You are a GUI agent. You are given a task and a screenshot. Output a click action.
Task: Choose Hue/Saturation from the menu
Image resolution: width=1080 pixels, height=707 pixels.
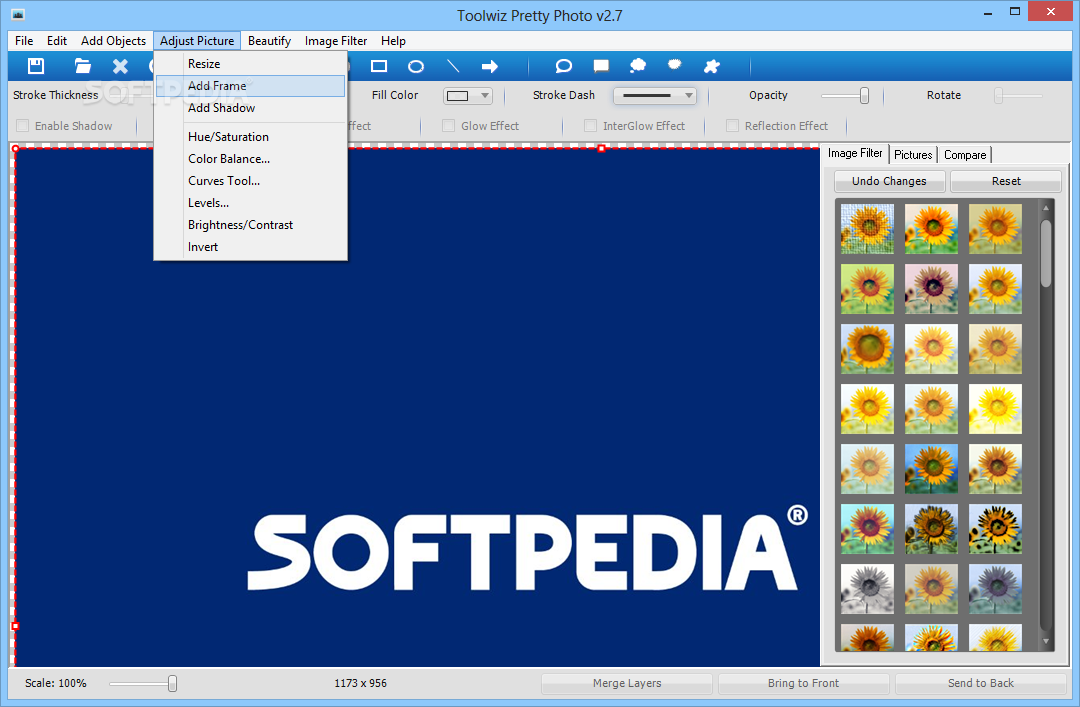click(x=251, y=136)
